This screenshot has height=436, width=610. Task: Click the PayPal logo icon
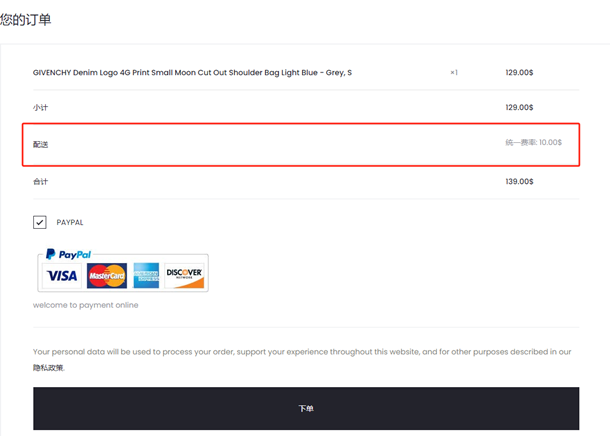tap(68, 254)
